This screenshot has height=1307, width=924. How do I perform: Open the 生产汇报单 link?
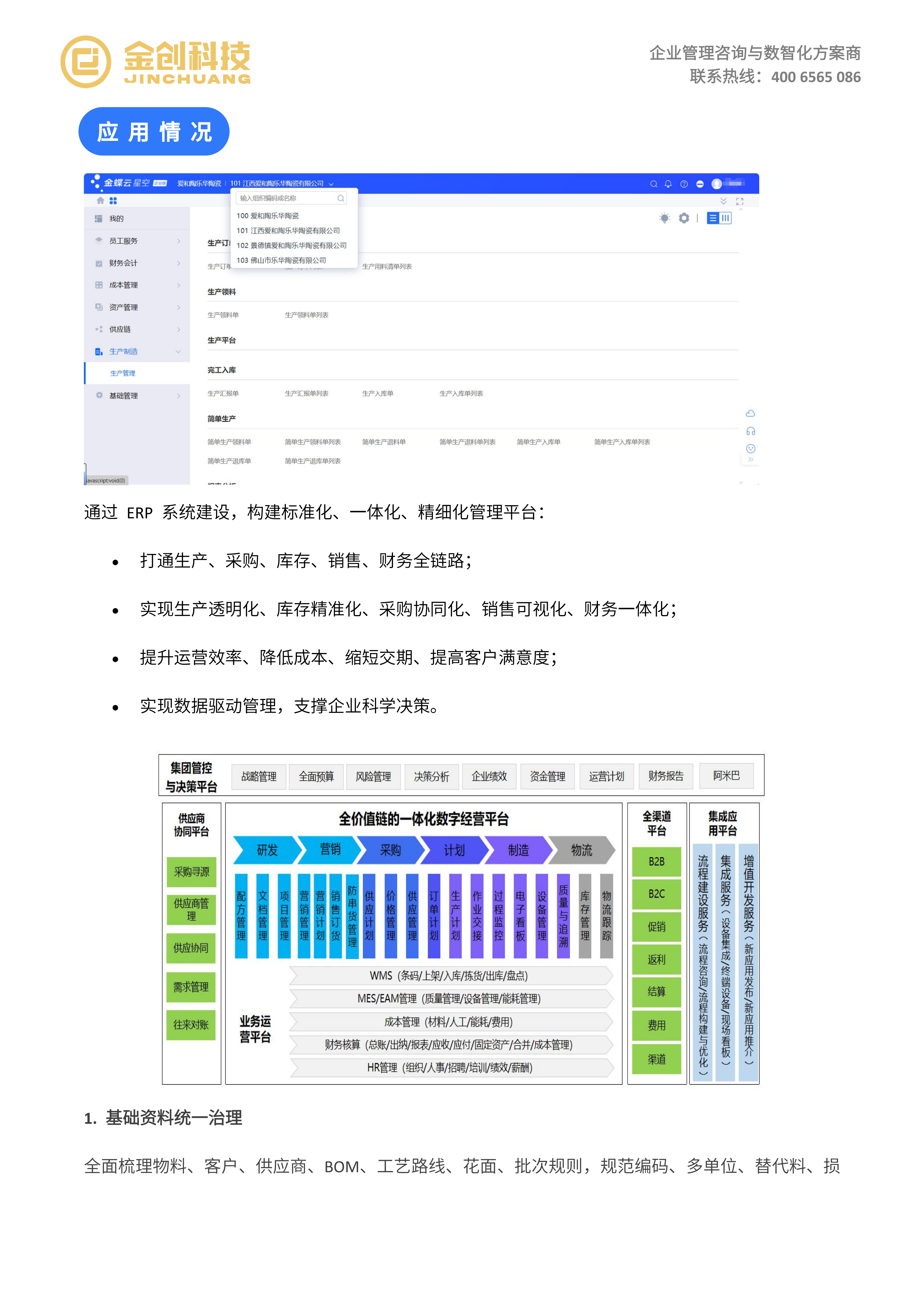click(223, 393)
